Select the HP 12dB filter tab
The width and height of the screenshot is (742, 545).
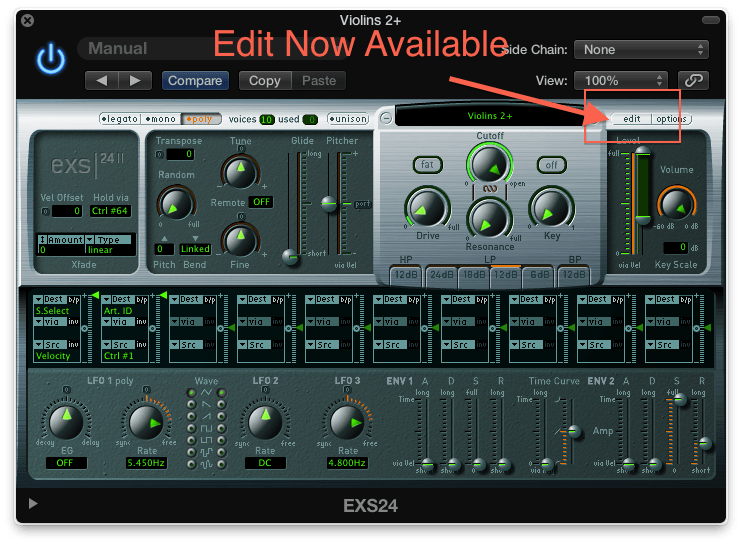point(406,275)
